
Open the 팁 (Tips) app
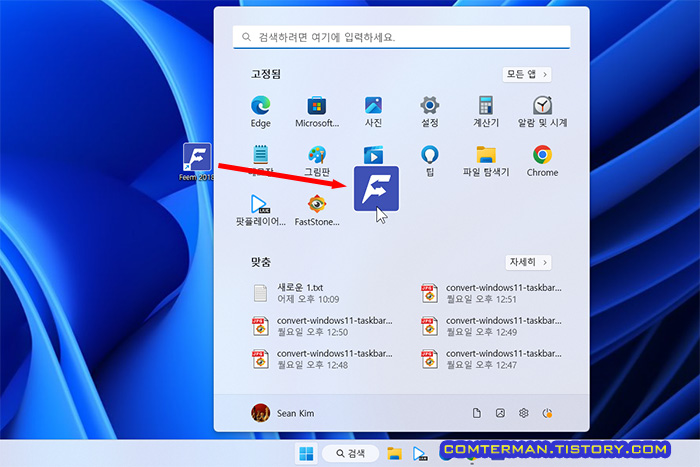pyautogui.click(x=429, y=161)
